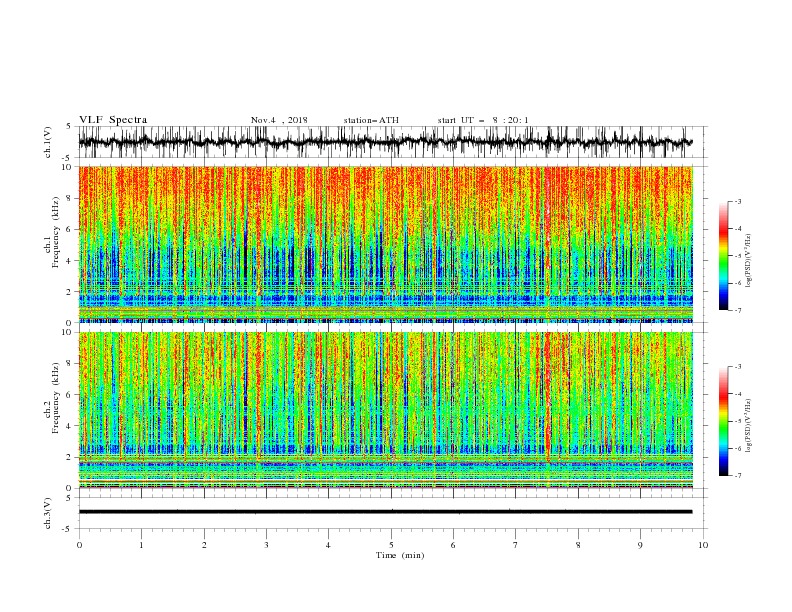Viewport: 792px width, 612px height.
Task: Click time axis tick label "8"
Action: [x=578, y=545]
